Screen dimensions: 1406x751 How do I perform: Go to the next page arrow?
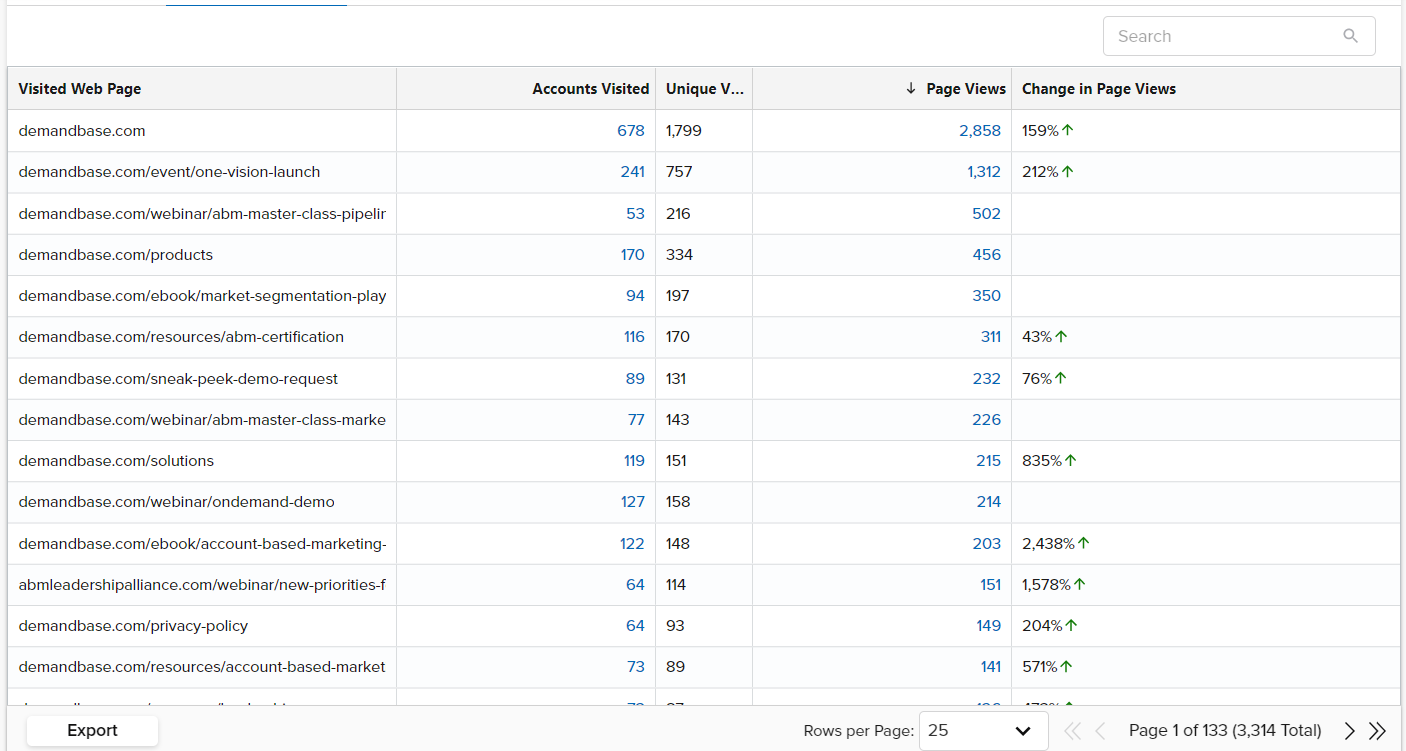1349,731
